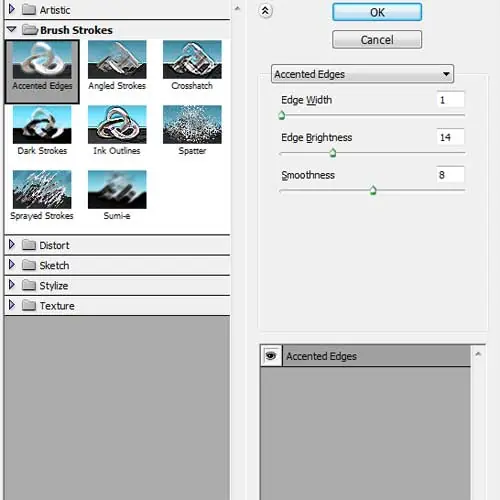
Task: Expand the Sketch filter folder
Action: 12,265
